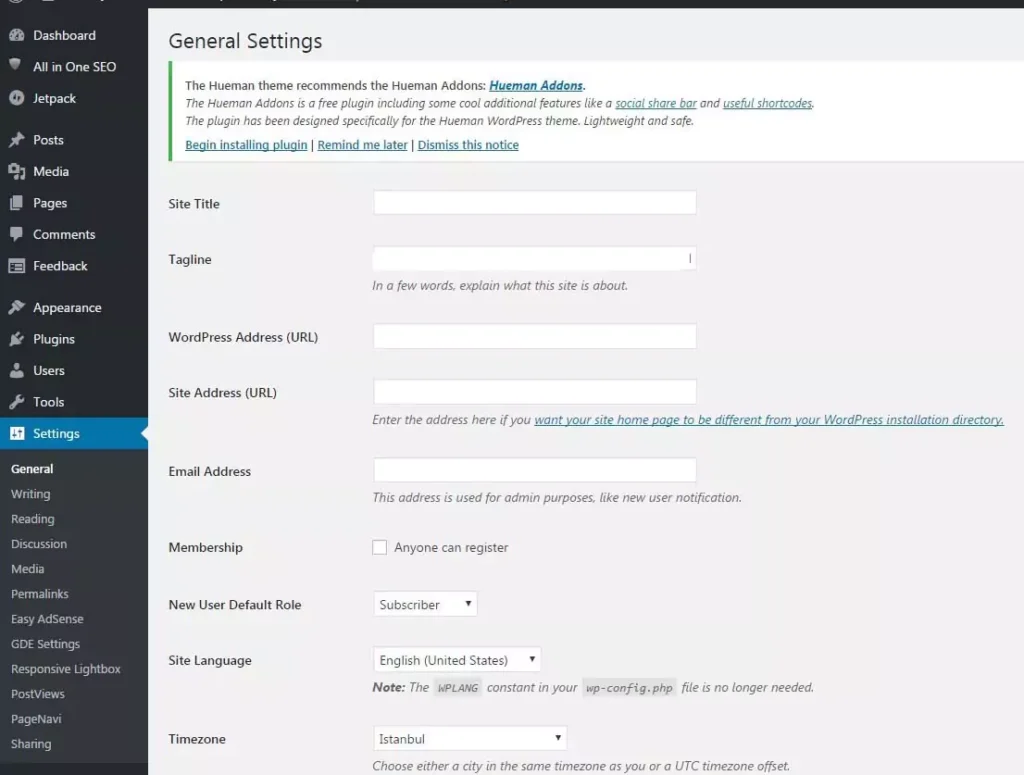Click the All in One SEO shield icon
The height and width of the screenshot is (775, 1024).
[x=16, y=64]
